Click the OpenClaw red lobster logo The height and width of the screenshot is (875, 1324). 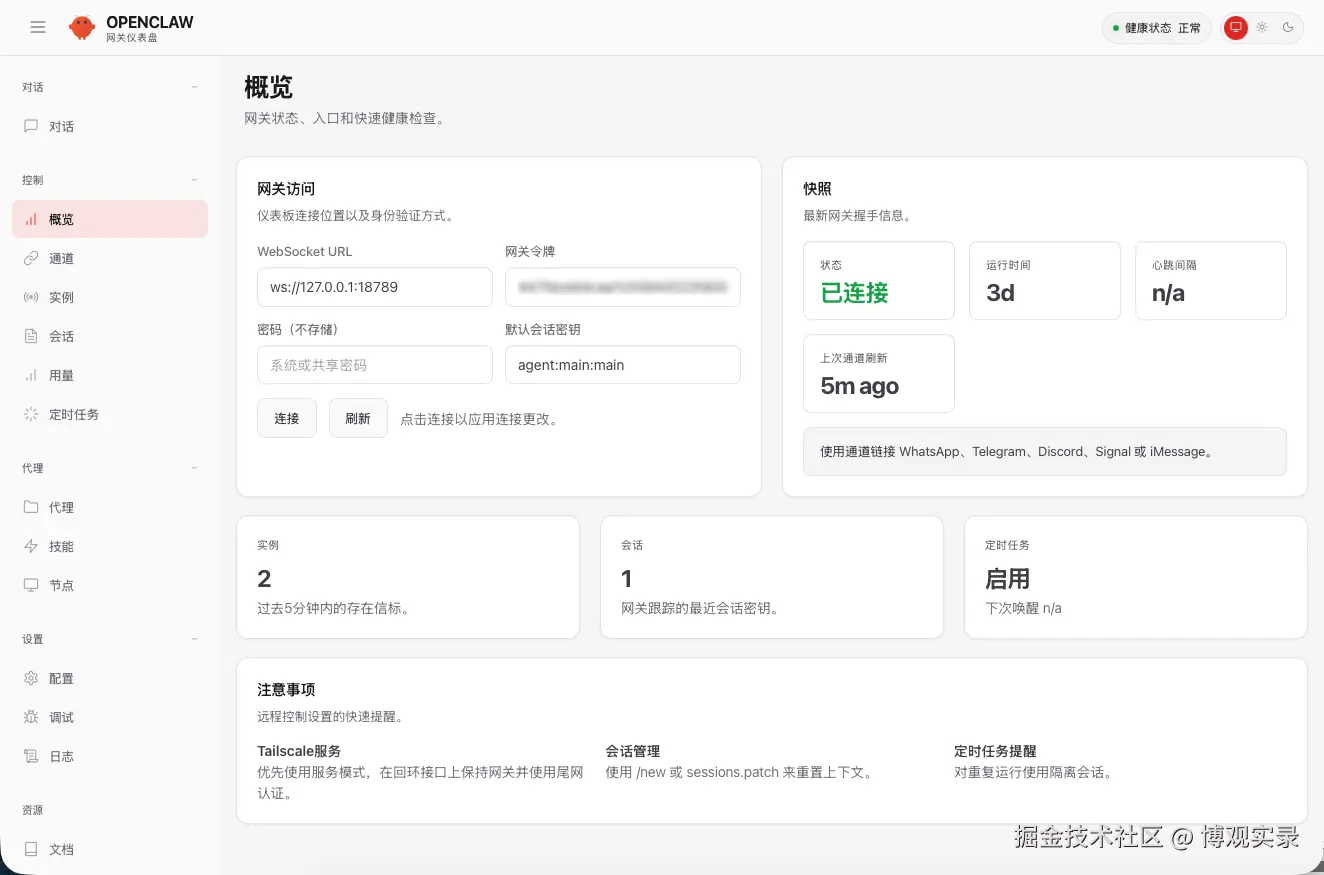pos(82,28)
